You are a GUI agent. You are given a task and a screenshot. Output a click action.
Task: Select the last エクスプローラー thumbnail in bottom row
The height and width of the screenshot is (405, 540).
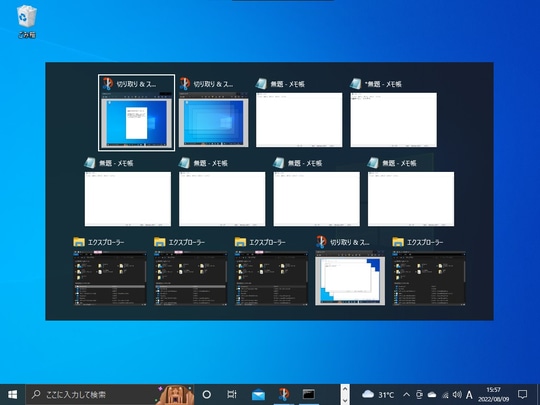(429, 271)
